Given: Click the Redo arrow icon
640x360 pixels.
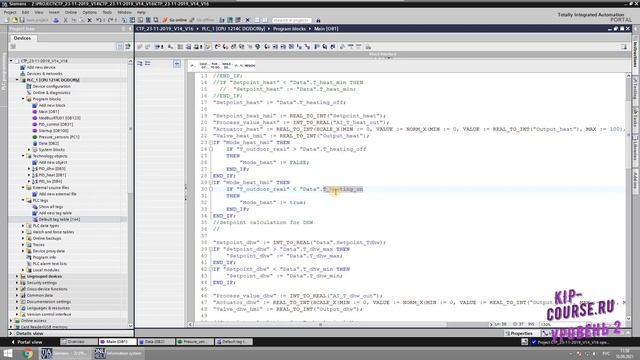Looking at the screenshot, I should coord(110,20).
